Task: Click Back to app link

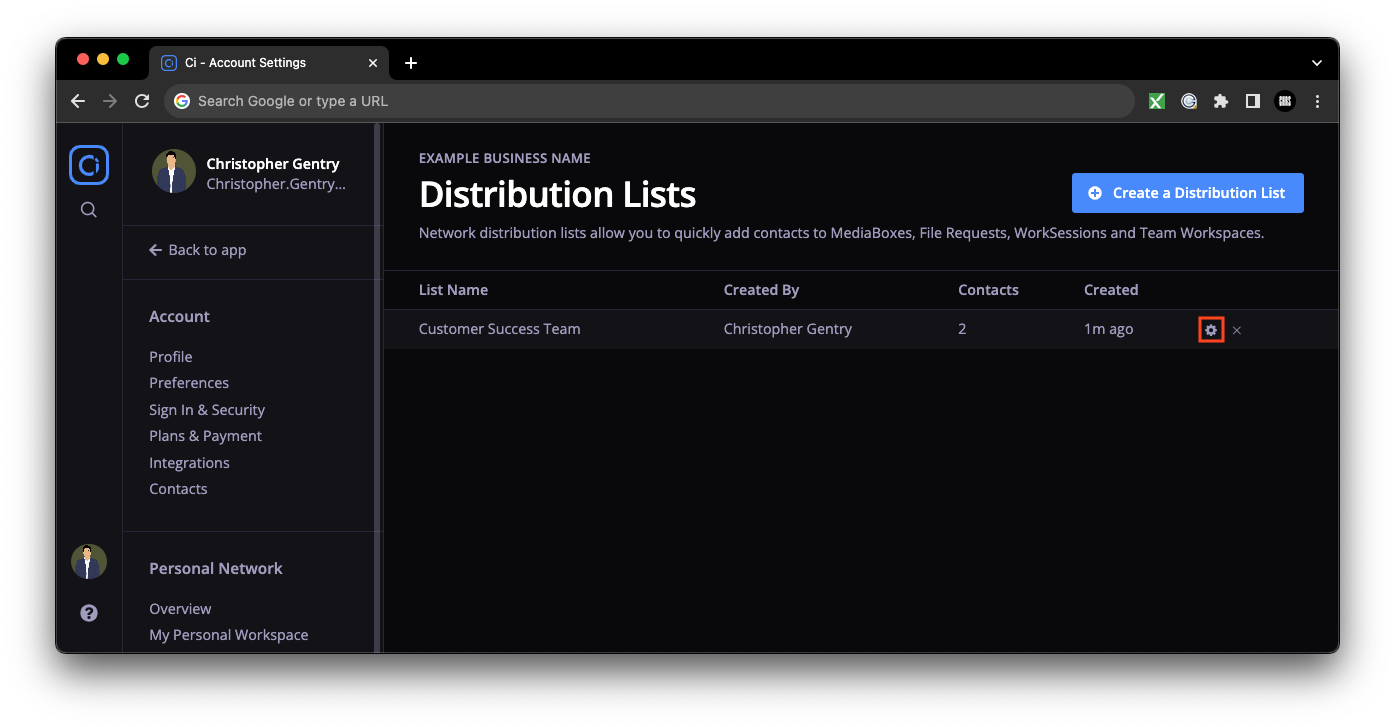Action: point(198,250)
